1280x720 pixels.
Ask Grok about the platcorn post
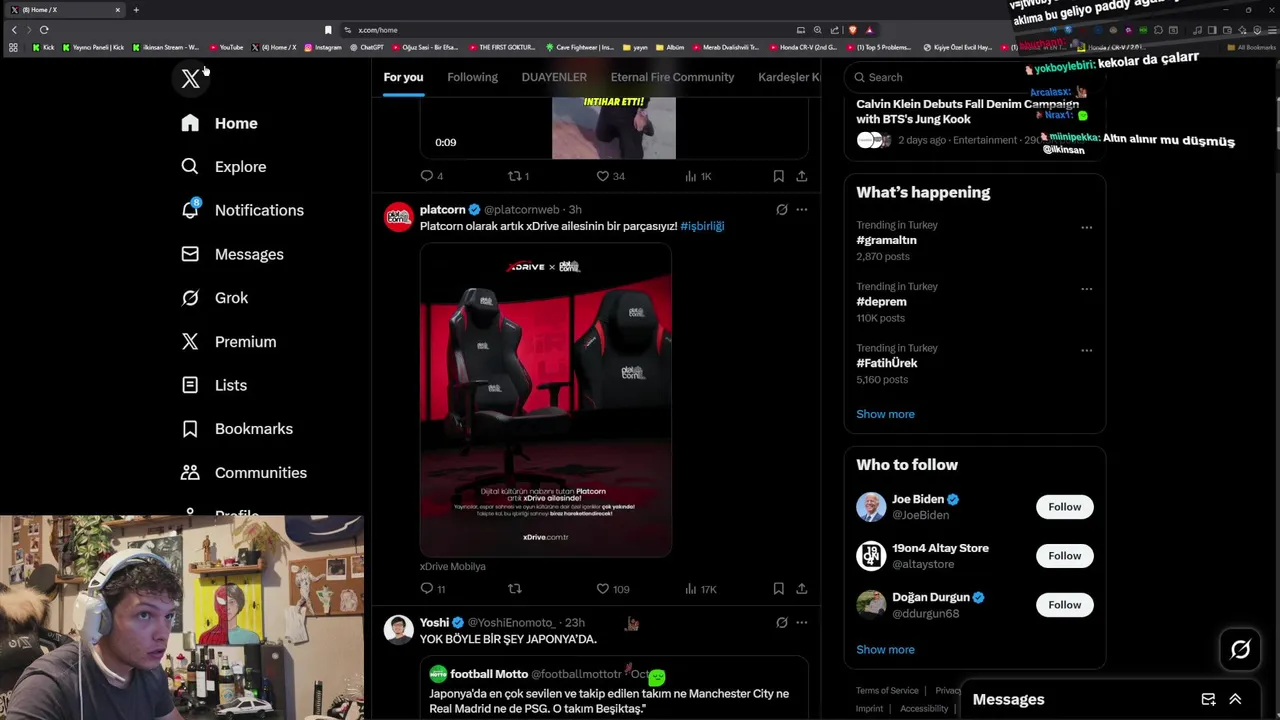pyautogui.click(x=782, y=210)
